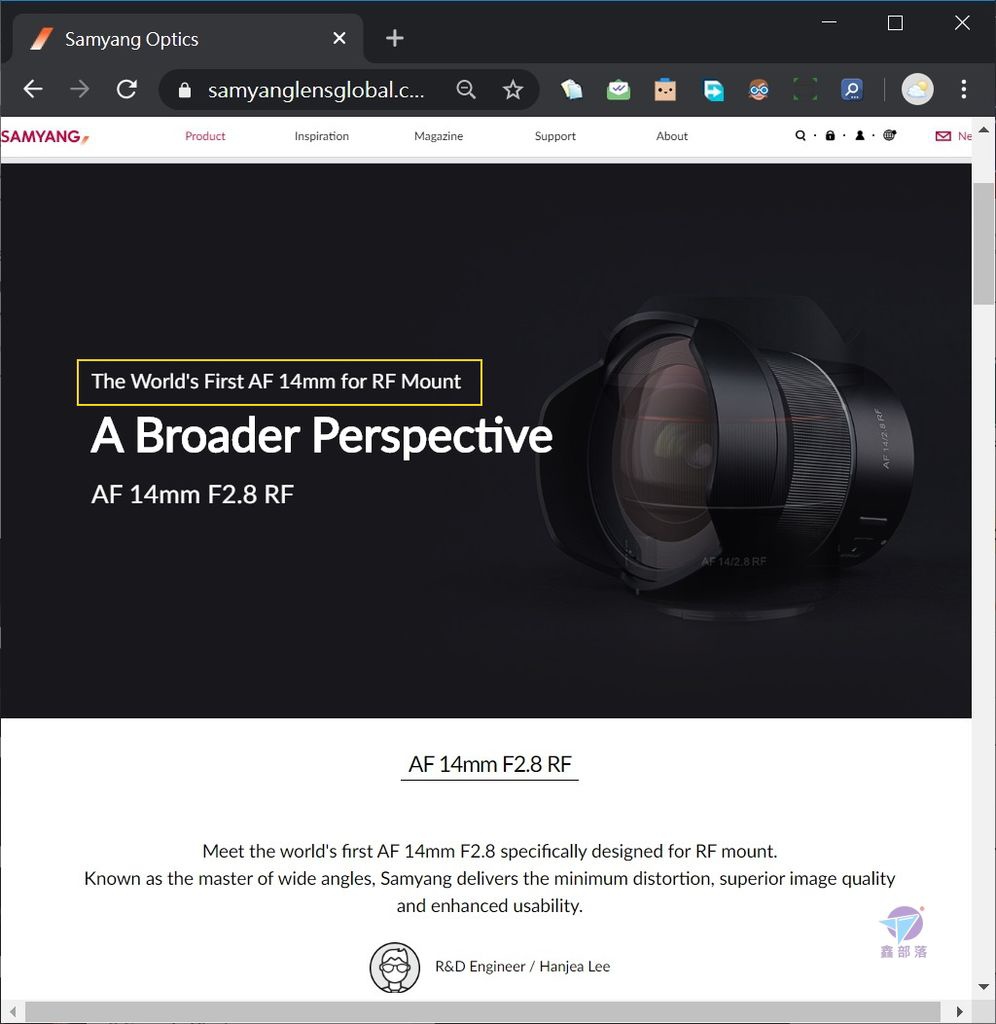Screen dimensions: 996x1024
Task: Click the red newsletter envelope icon
Action: 943,136
